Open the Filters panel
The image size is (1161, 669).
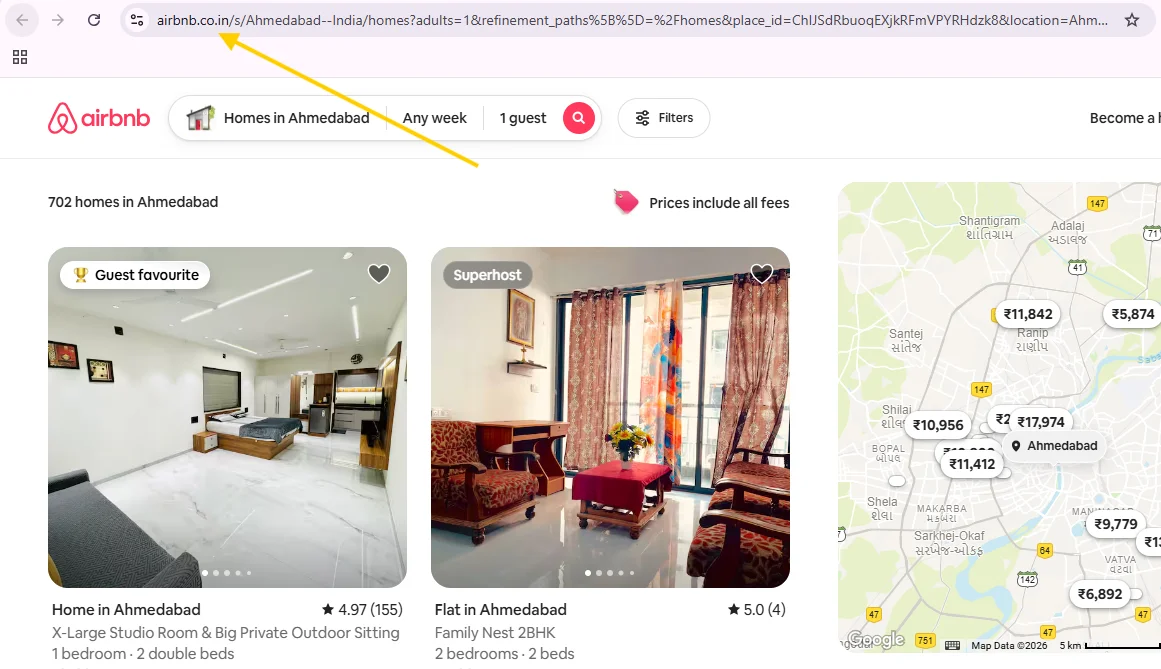tap(663, 117)
